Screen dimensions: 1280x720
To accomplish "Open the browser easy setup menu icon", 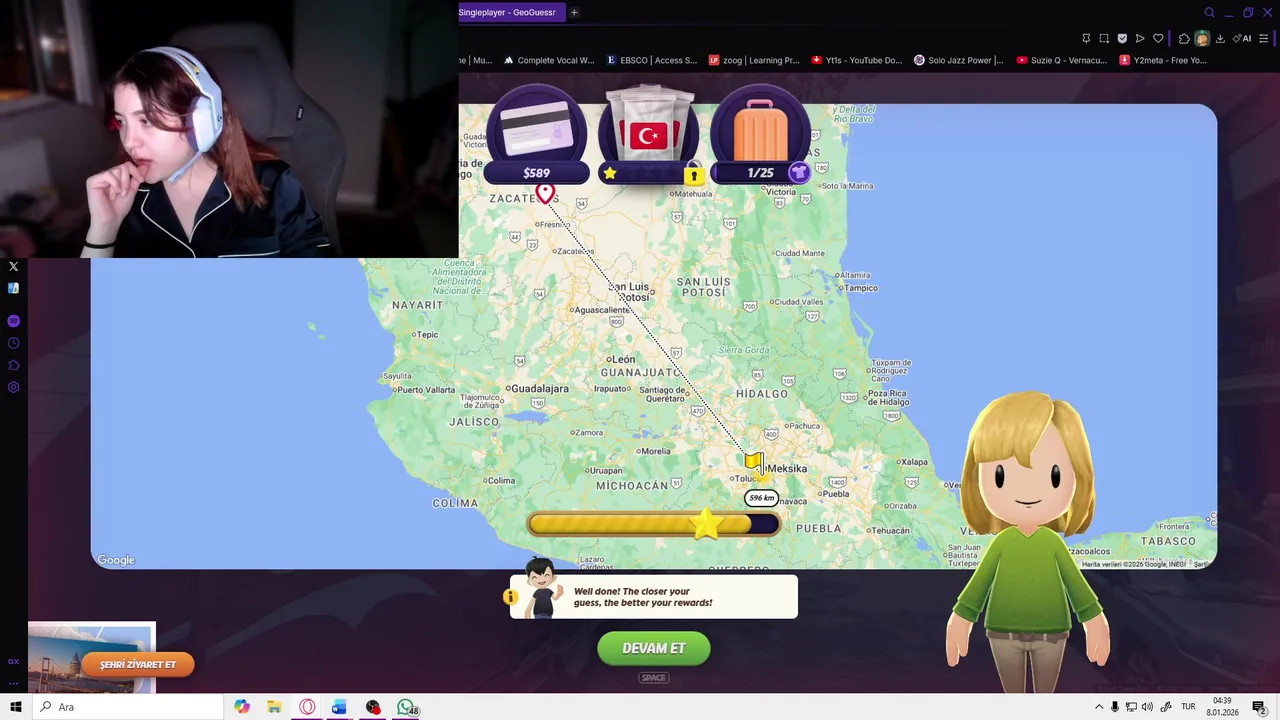I will point(1264,38).
